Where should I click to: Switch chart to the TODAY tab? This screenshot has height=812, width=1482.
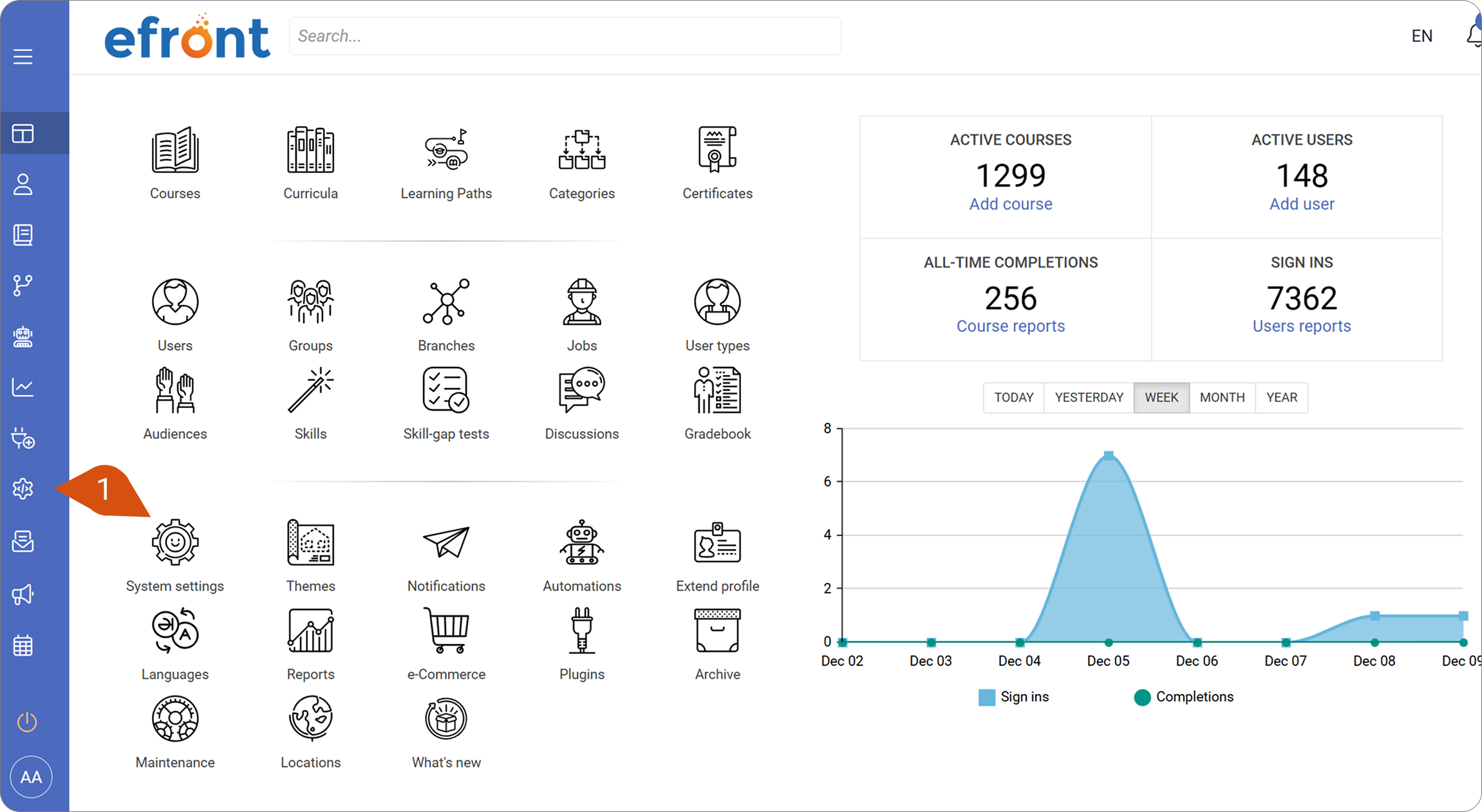click(x=1013, y=397)
